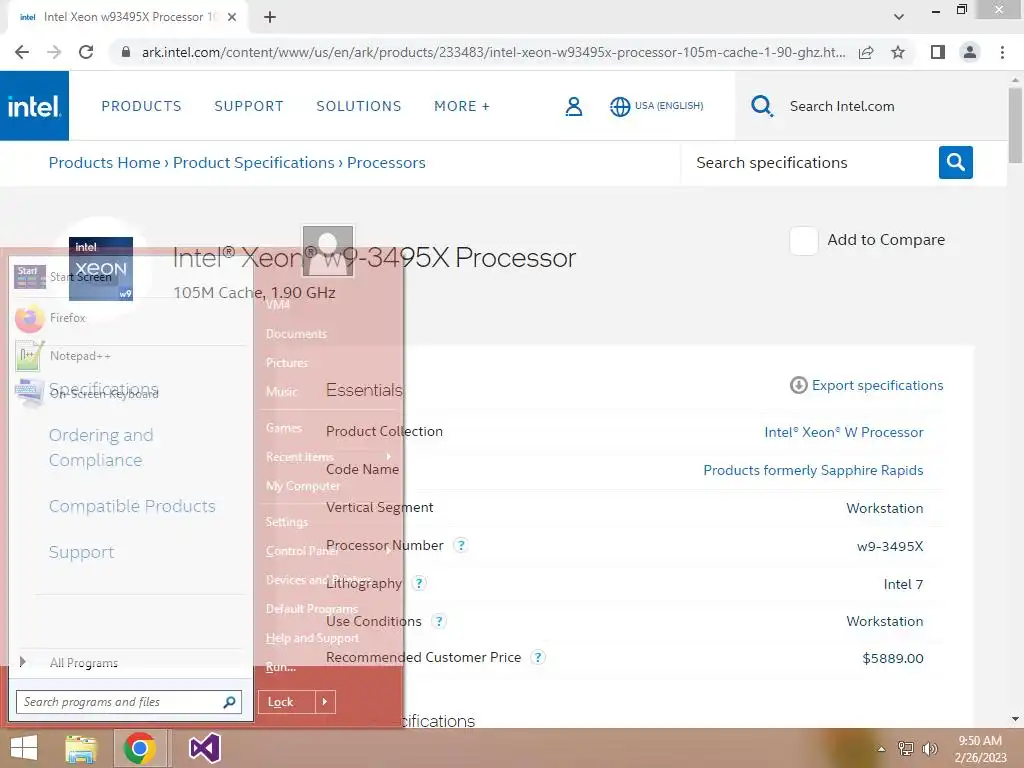Open Help and Support in Start menu

(x=312, y=638)
